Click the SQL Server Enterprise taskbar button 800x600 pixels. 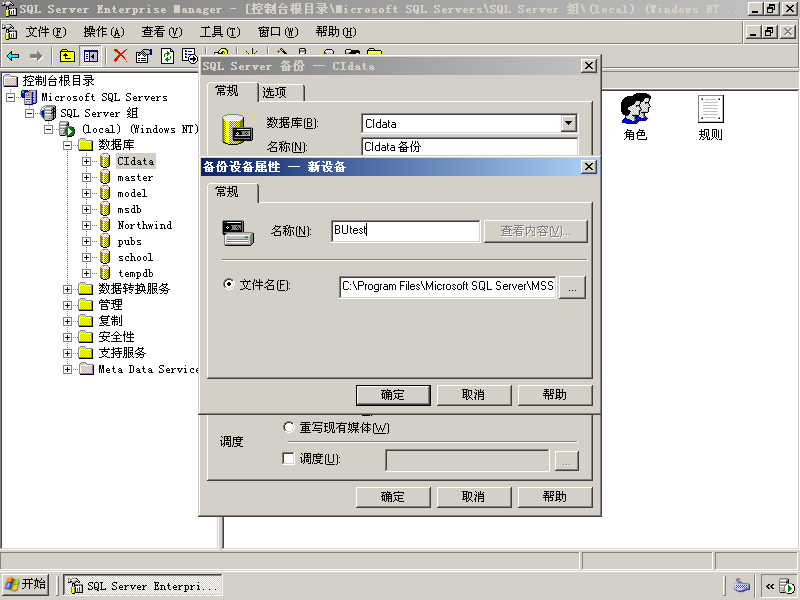coord(143,585)
